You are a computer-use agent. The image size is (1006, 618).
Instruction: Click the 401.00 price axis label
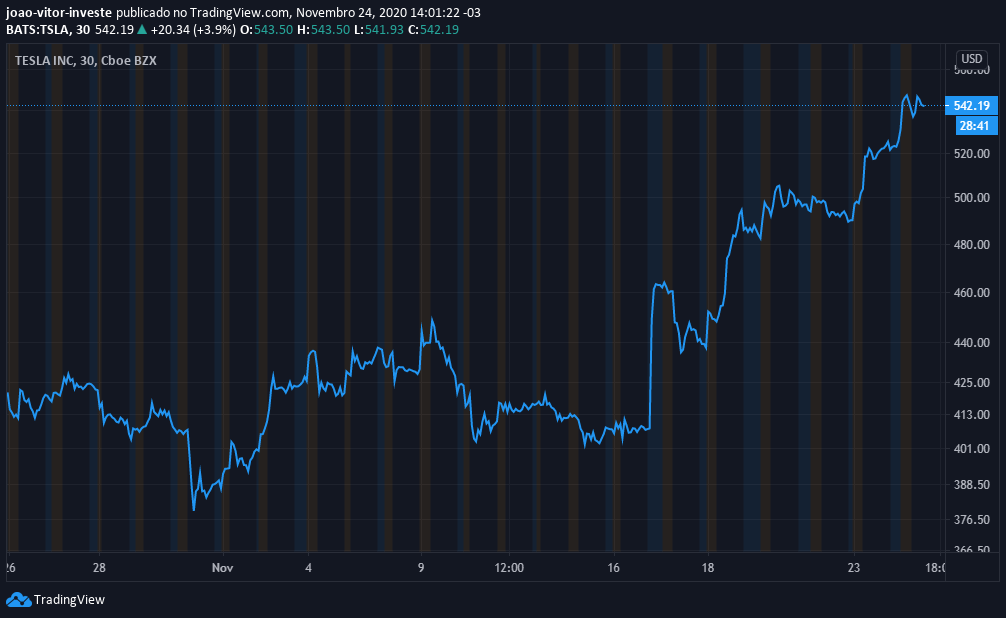point(971,449)
